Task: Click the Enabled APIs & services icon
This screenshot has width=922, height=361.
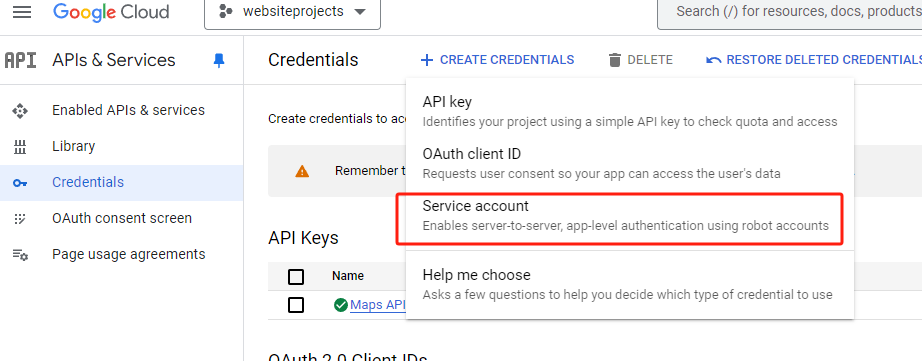Action: [x=20, y=111]
